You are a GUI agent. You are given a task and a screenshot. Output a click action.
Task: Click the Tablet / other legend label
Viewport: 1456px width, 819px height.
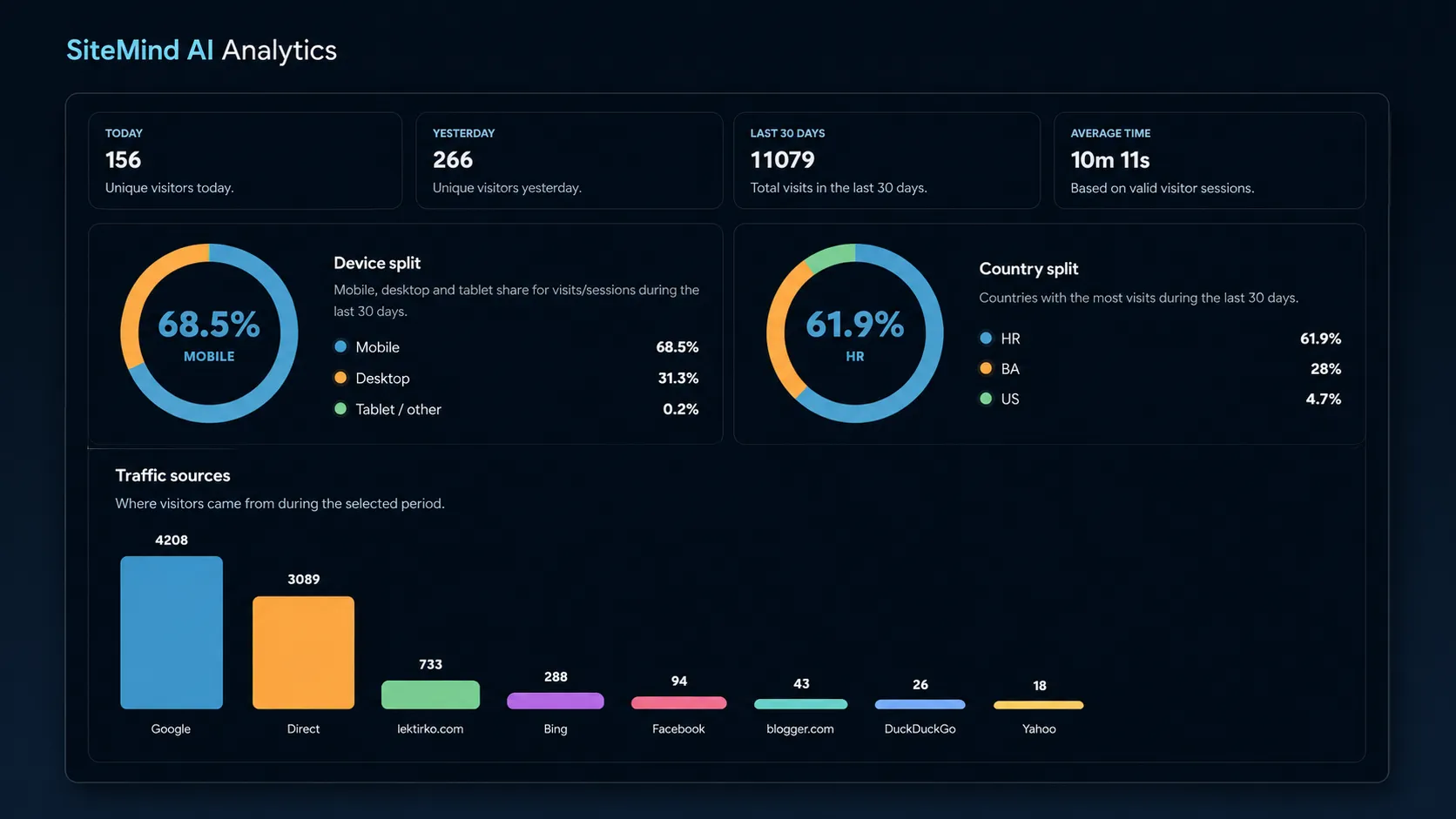(x=398, y=409)
